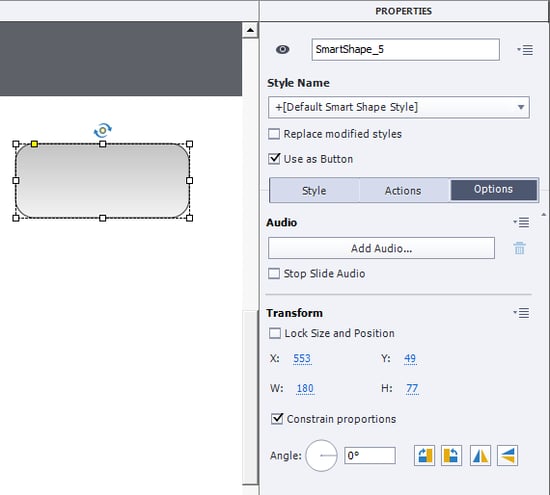Check Lock Size and Position
The height and width of the screenshot is (495, 550).
(x=275, y=333)
